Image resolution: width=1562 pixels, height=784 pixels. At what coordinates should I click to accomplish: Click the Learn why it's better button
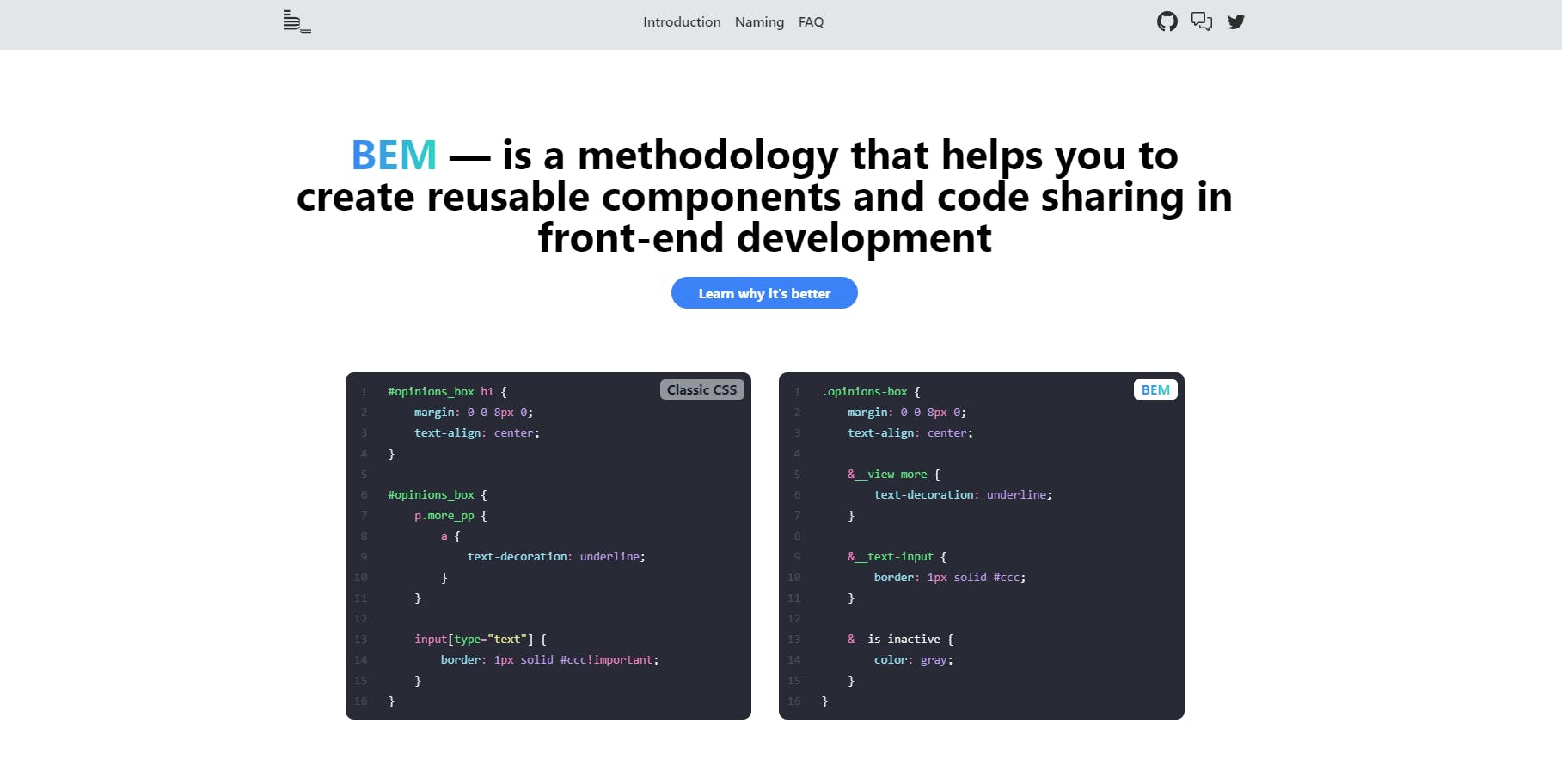coord(764,293)
